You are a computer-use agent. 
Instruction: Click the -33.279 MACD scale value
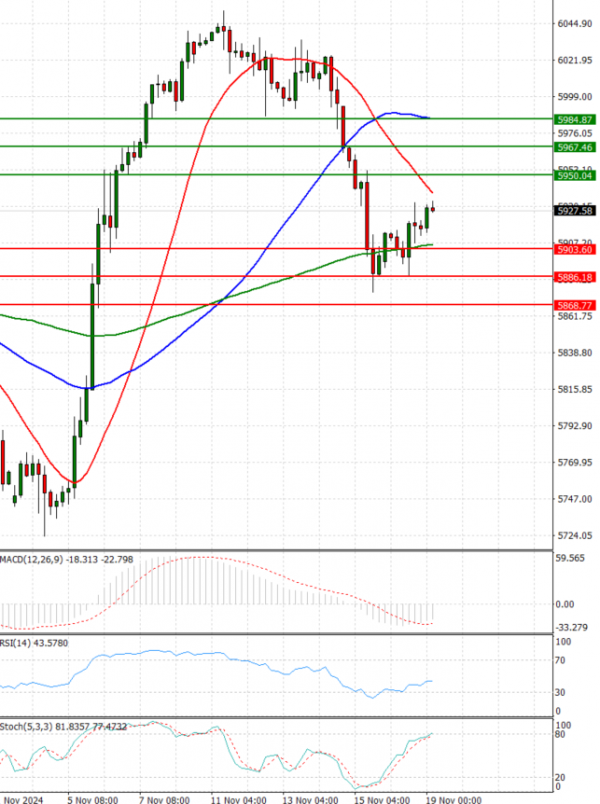[x=571, y=627]
